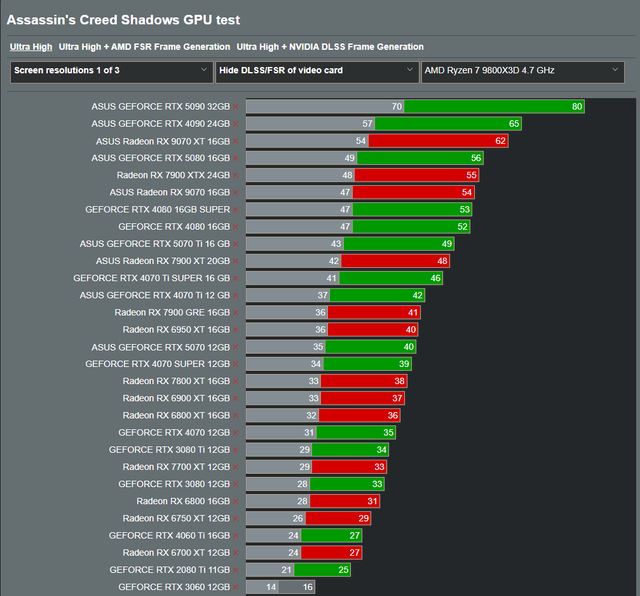The width and height of the screenshot is (640, 596).
Task: Click X beside Radeon RX 6750 XT 12GB
Action: pyautogui.click(x=236, y=518)
